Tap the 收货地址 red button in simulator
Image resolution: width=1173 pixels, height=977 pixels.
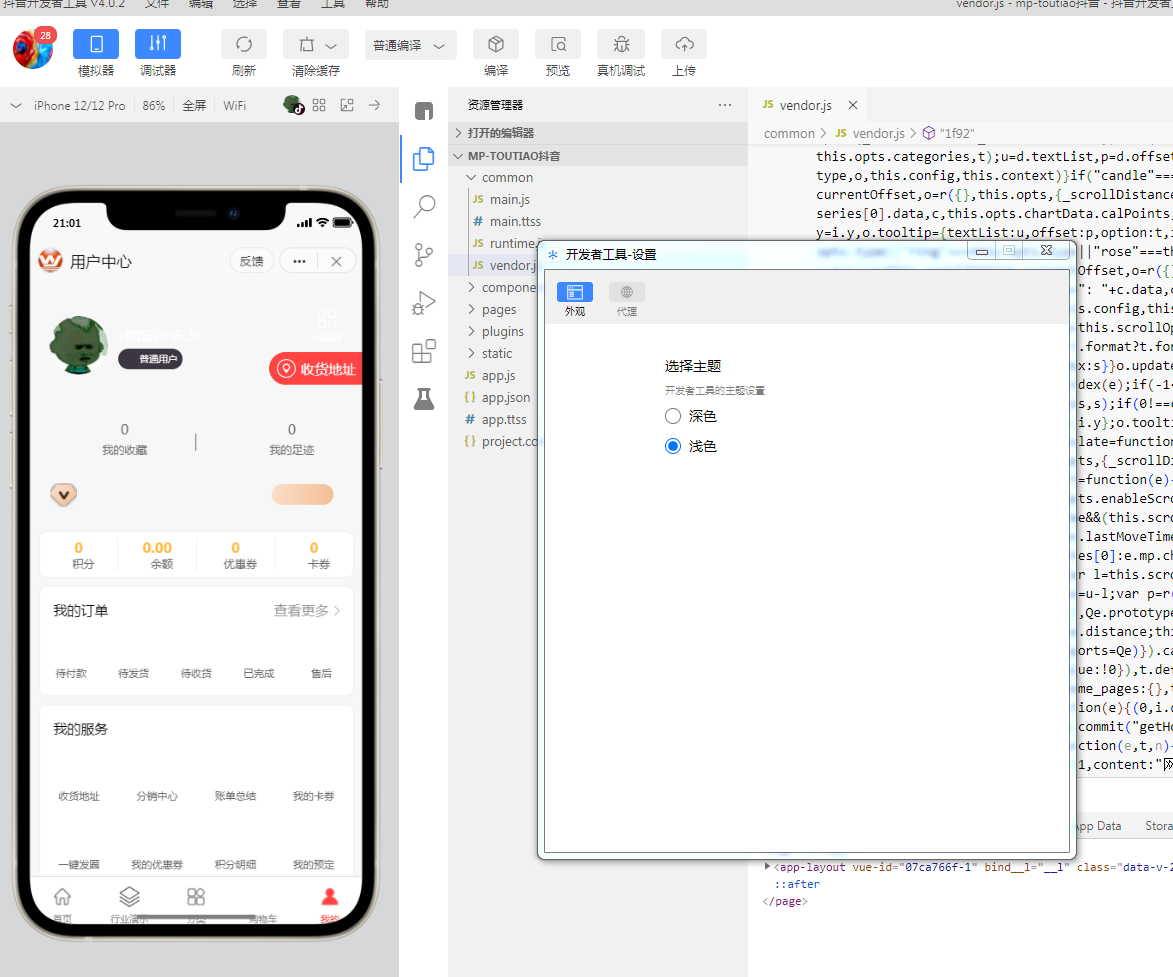point(316,369)
